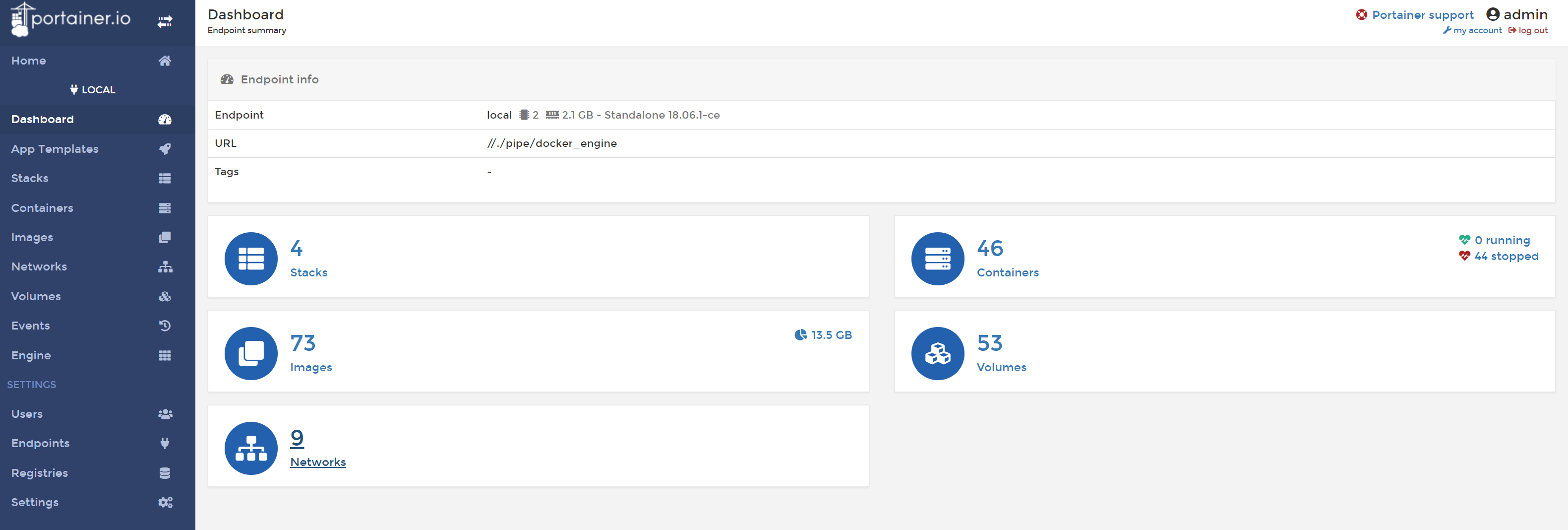Viewport: 1568px width, 530px height.
Task: Navigate to Registries in settings menu
Action: click(40, 473)
